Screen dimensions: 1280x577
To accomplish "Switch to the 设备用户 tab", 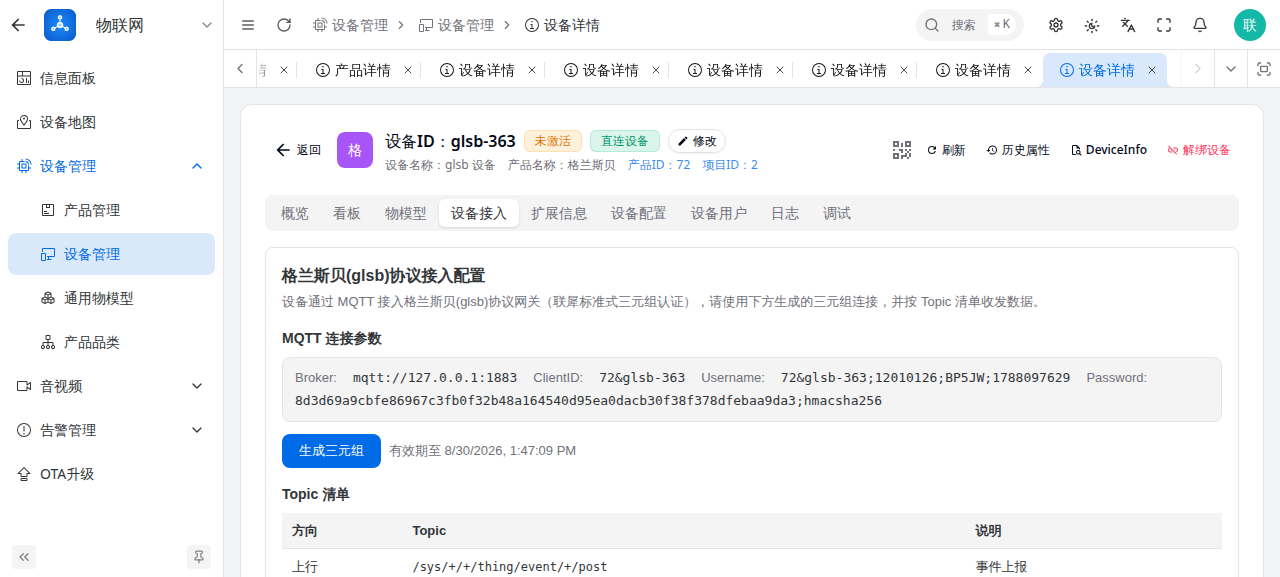I will [x=719, y=213].
